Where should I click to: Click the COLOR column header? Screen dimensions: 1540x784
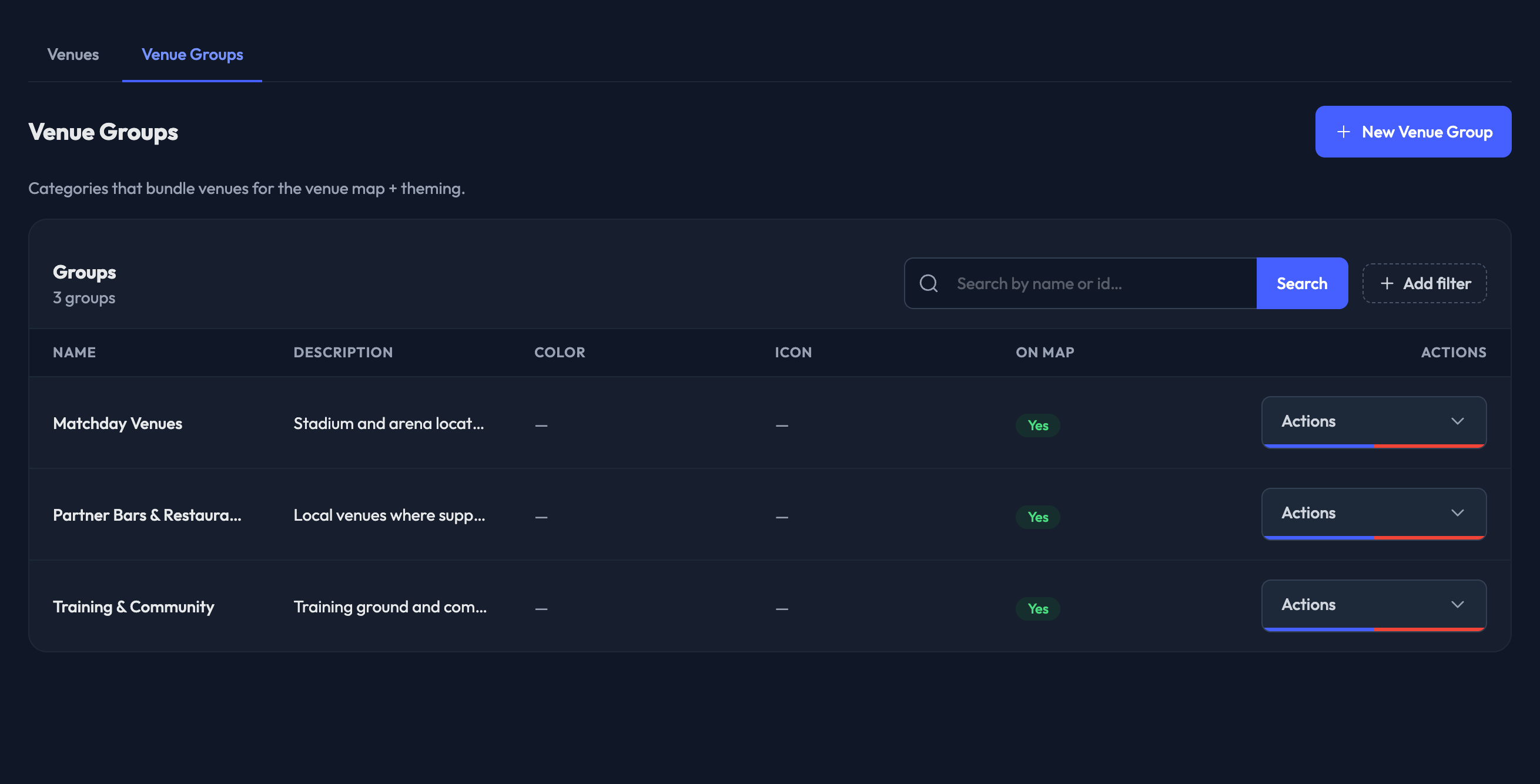560,352
